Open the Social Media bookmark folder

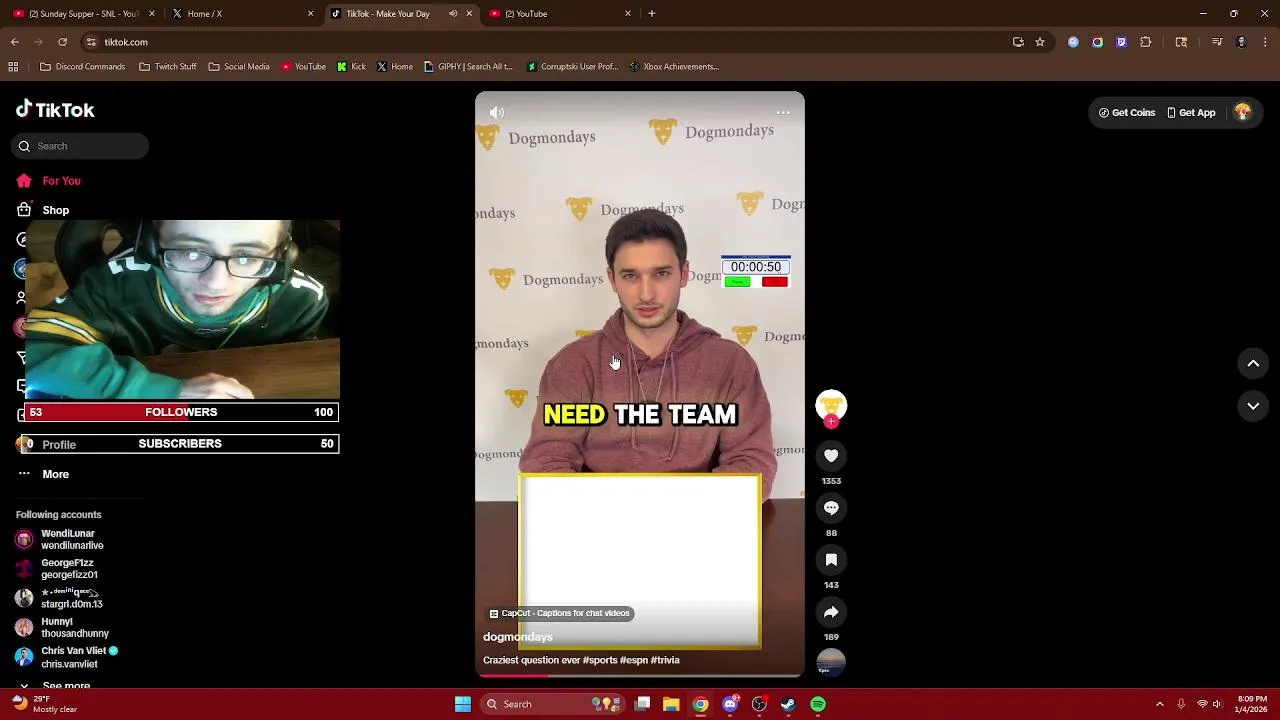click(x=239, y=67)
